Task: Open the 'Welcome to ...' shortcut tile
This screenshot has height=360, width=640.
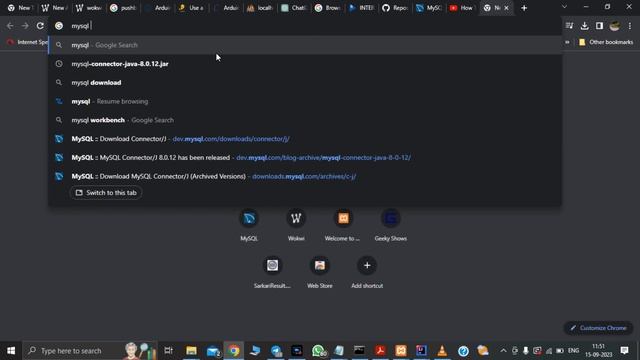Action: pyautogui.click(x=343, y=225)
